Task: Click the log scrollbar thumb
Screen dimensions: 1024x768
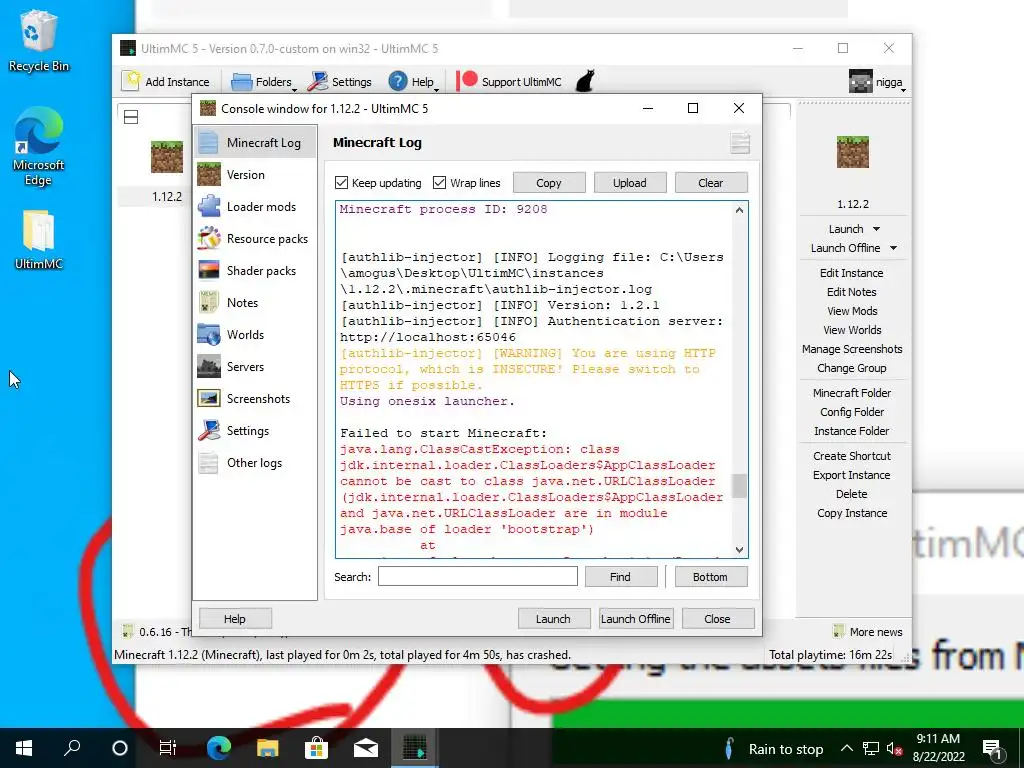Action: pyautogui.click(x=739, y=486)
